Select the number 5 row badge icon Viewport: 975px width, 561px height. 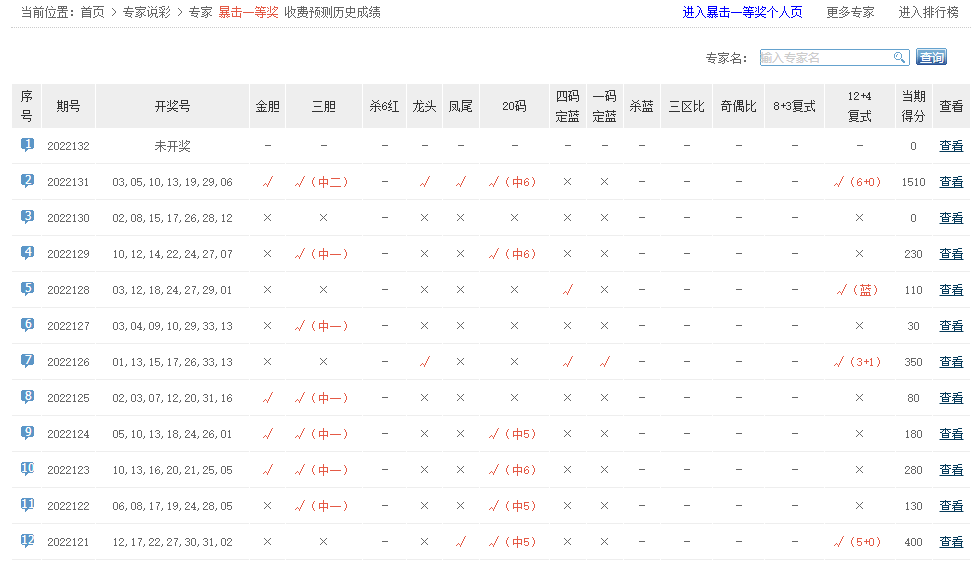27,289
